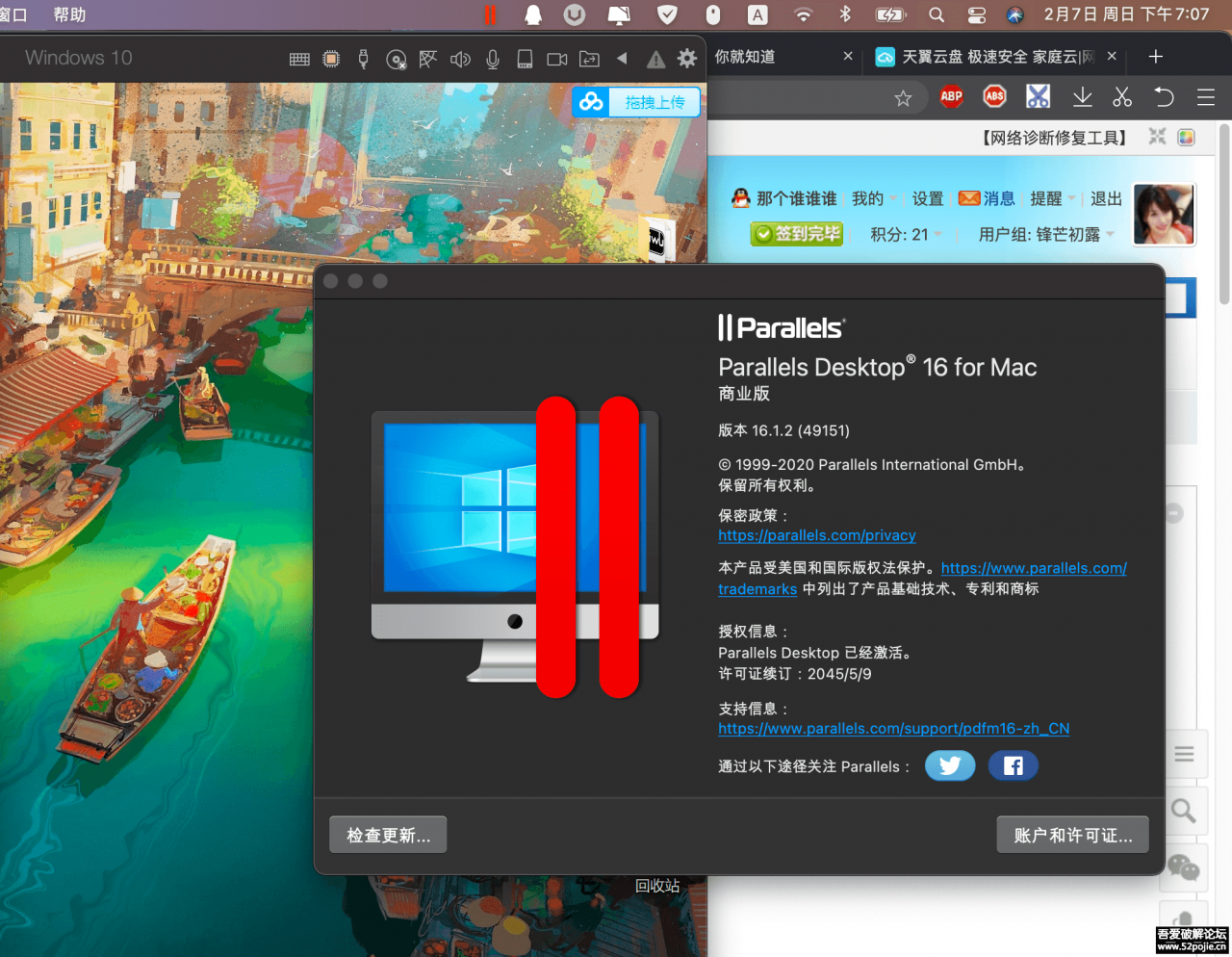
Task: Open Spotlight search in menu bar
Action: click(936, 14)
